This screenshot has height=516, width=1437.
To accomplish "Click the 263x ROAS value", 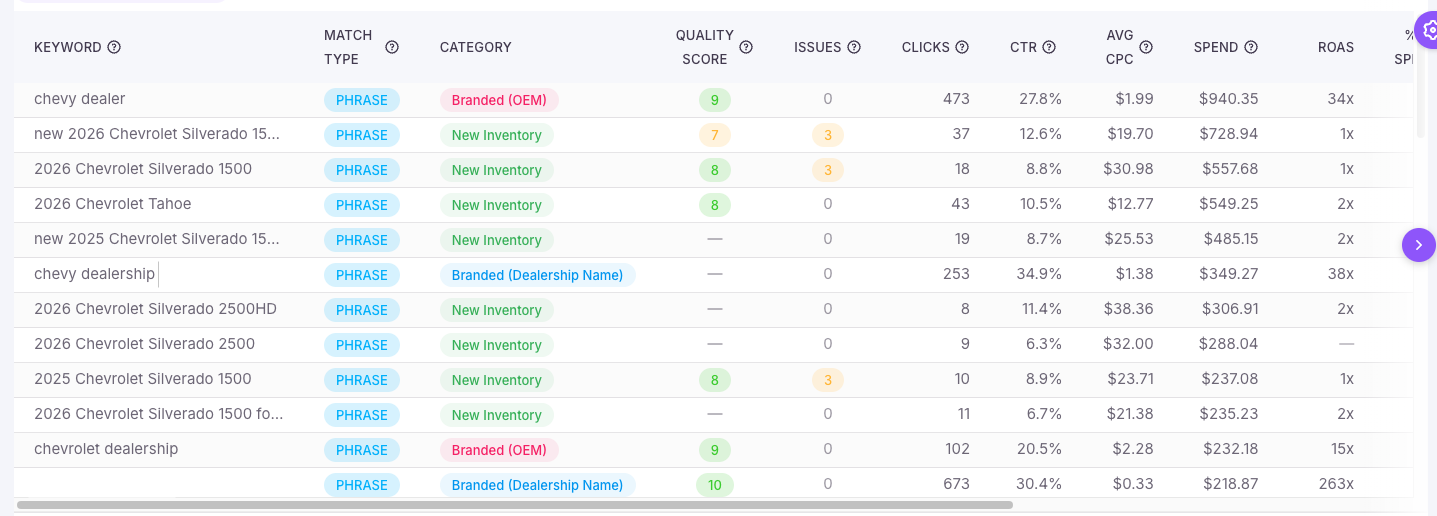I will tap(1336, 484).
